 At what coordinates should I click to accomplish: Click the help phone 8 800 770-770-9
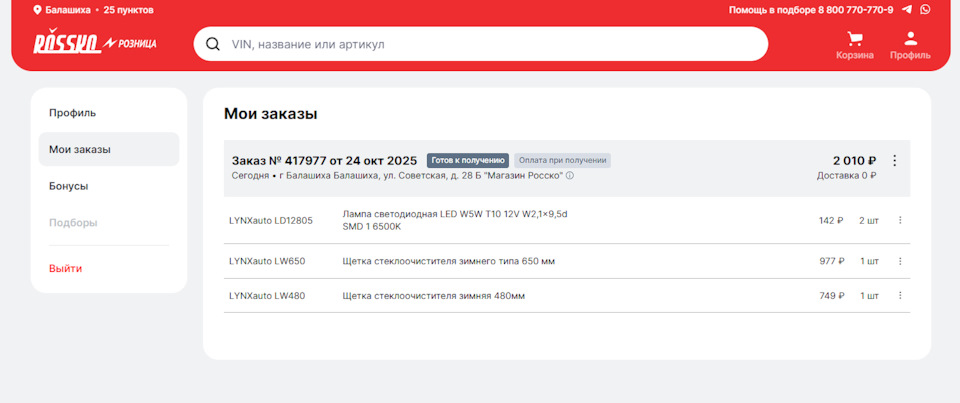(855, 10)
